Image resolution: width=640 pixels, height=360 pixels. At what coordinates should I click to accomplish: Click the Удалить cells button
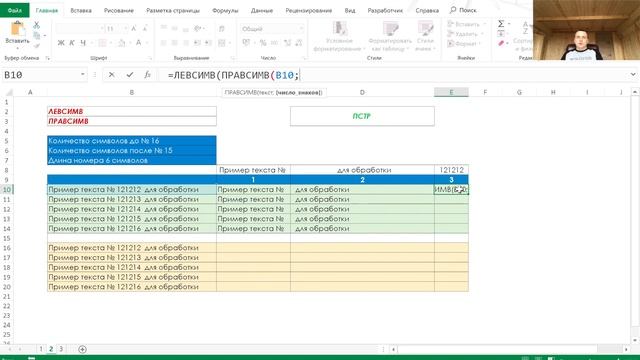(x=465, y=34)
